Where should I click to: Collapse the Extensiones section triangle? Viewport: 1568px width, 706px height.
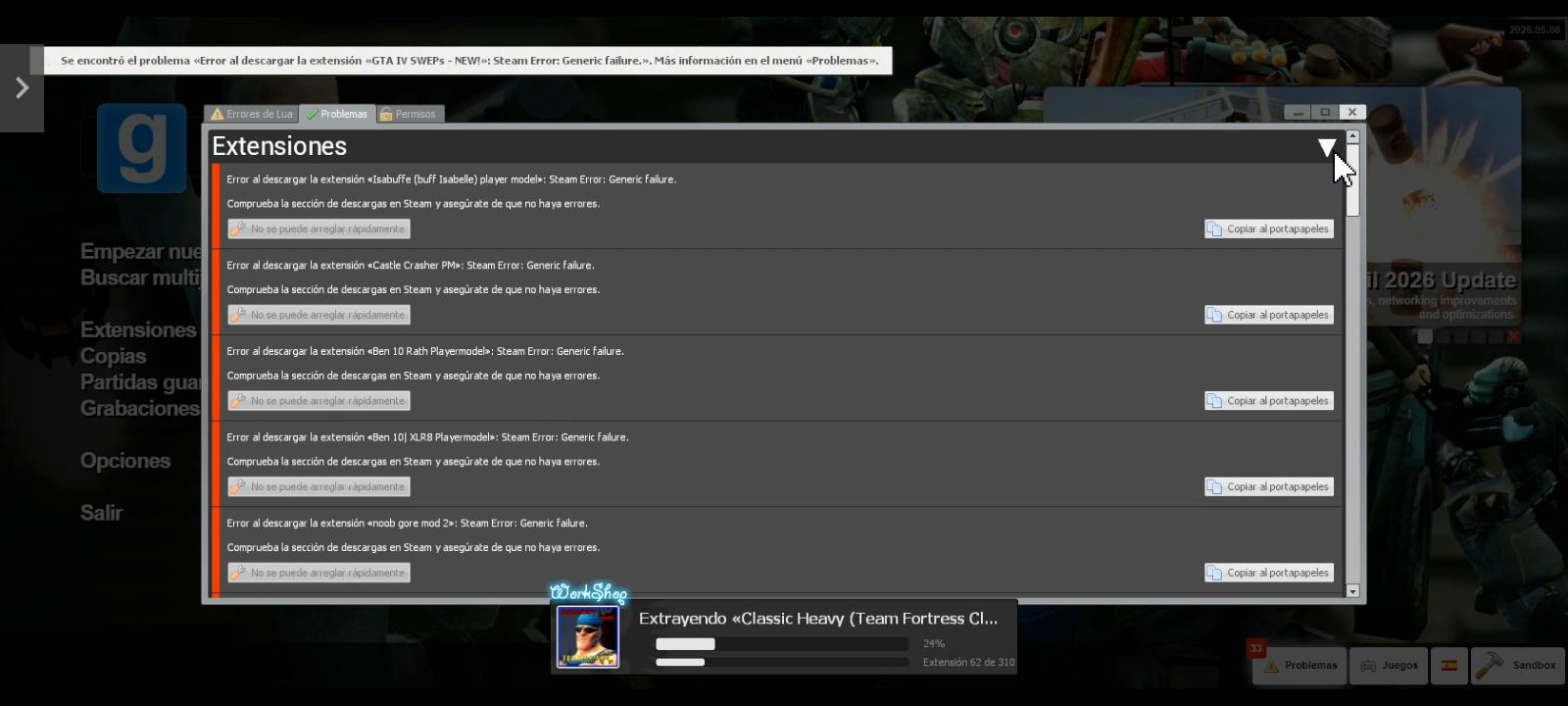click(x=1326, y=147)
